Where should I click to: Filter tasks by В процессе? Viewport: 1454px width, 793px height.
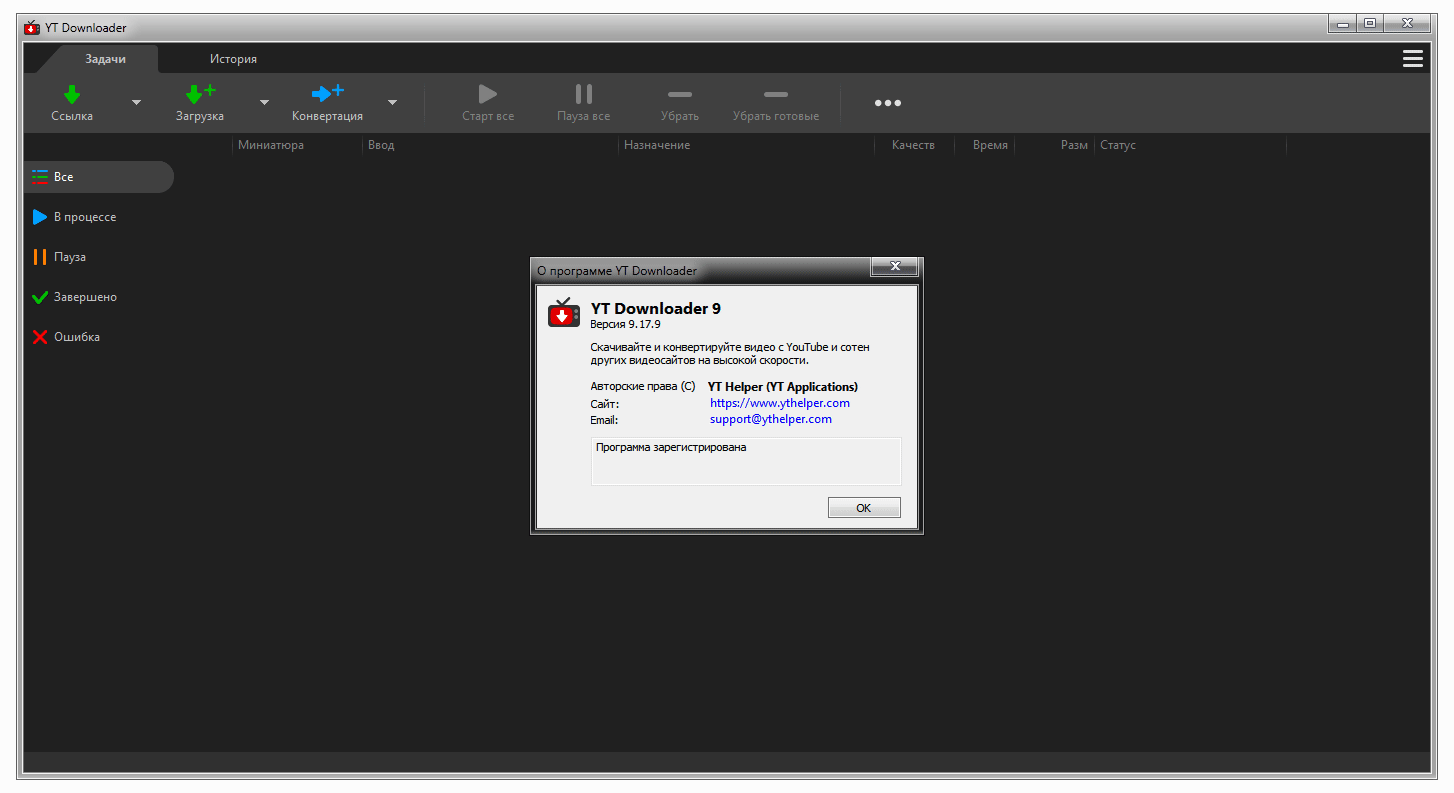pyautogui.click(x=85, y=217)
